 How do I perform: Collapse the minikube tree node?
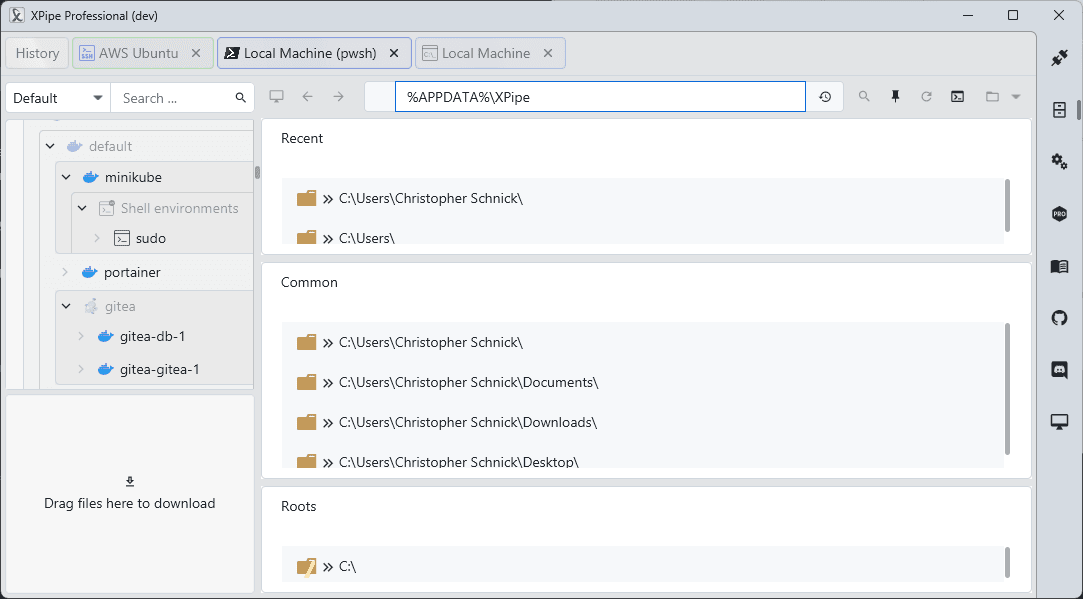click(66, 177)
